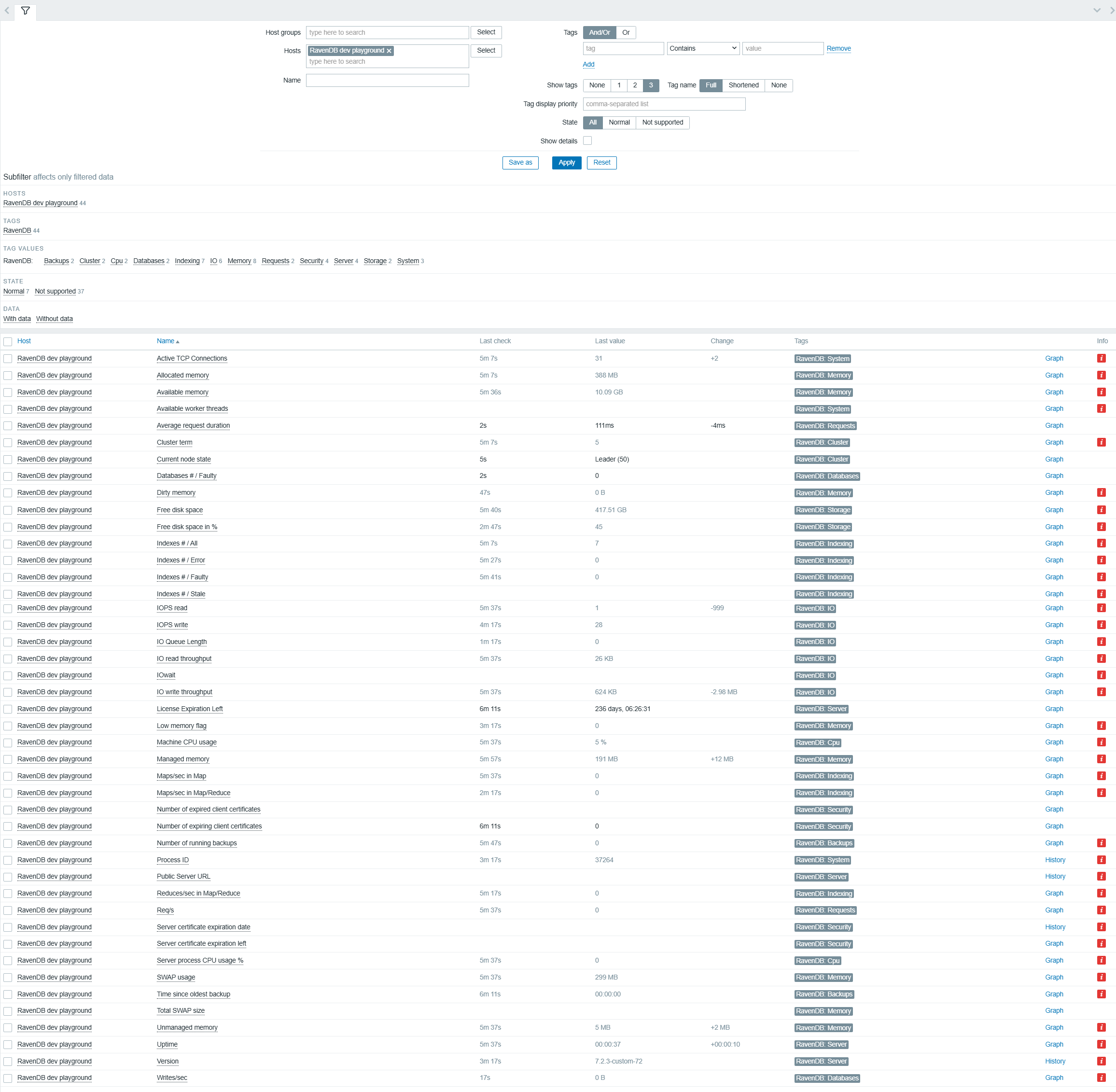Open info icon for Indexes # / Stale
Screen dimensions: 1116x1092
click(1101, 594)
